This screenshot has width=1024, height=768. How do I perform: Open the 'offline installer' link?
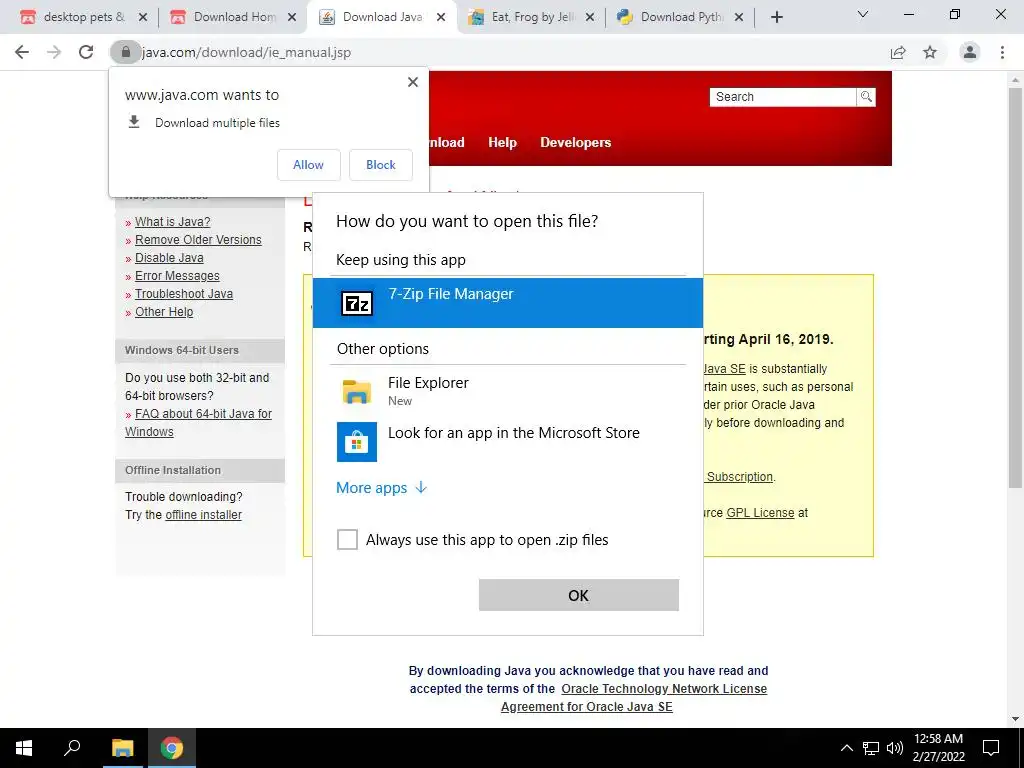click(203, 515)
